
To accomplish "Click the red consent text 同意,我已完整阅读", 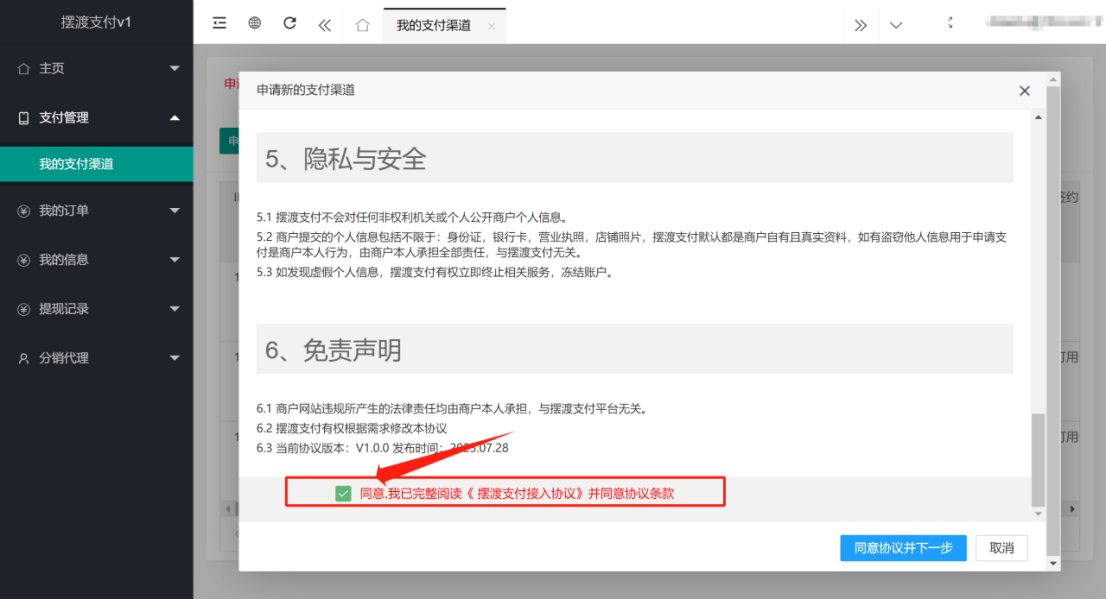I will [x=516, y=494].
